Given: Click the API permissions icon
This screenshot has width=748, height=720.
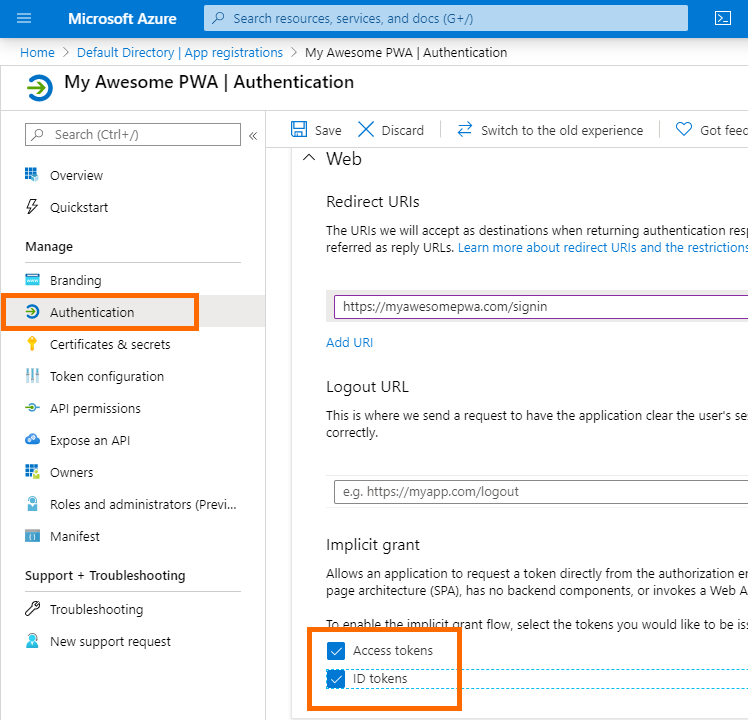Looking at the screenshot, I should [32, 407].
